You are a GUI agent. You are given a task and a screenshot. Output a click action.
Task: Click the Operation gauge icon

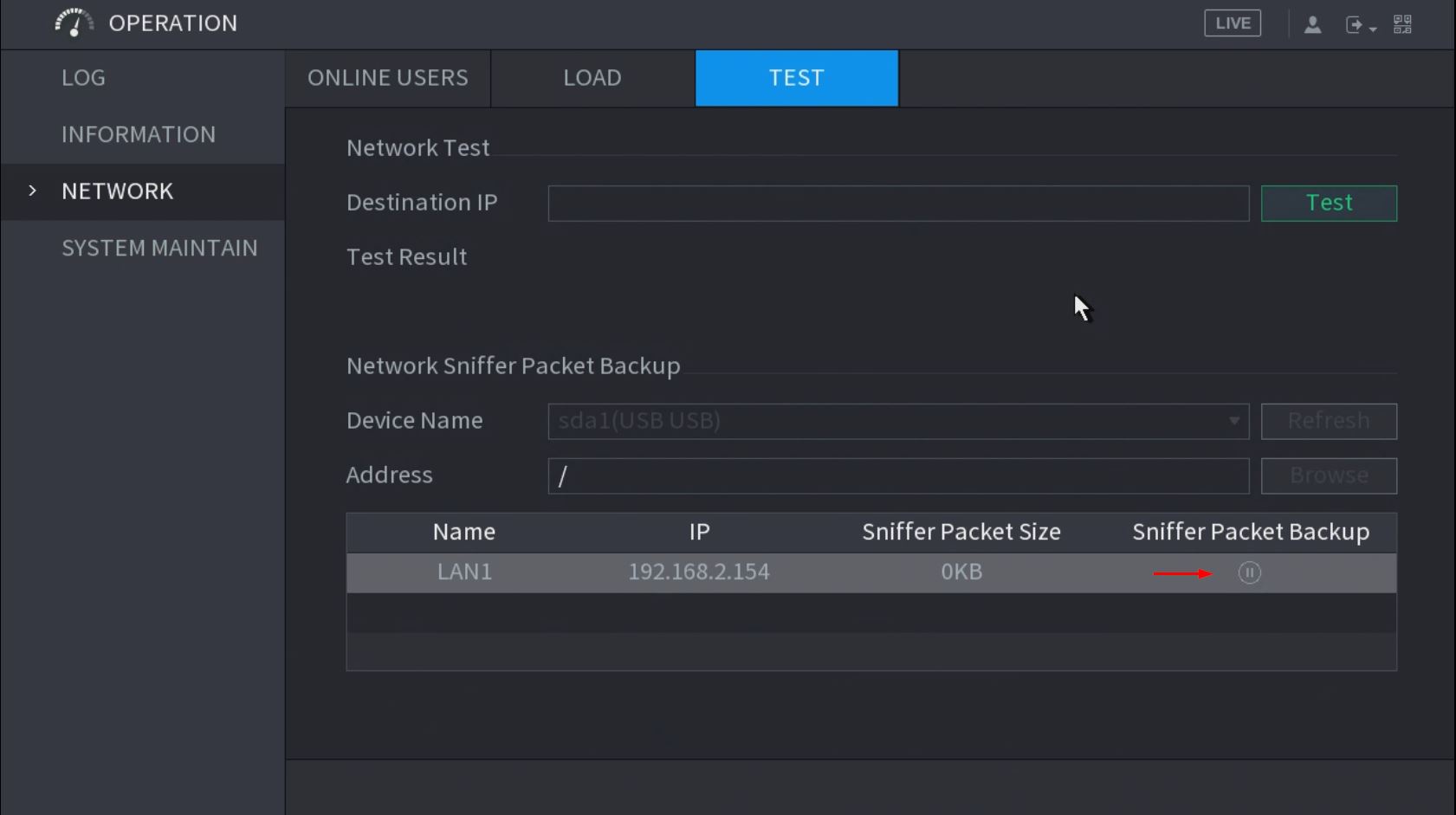pyautogui.click(x=74, y=23)
